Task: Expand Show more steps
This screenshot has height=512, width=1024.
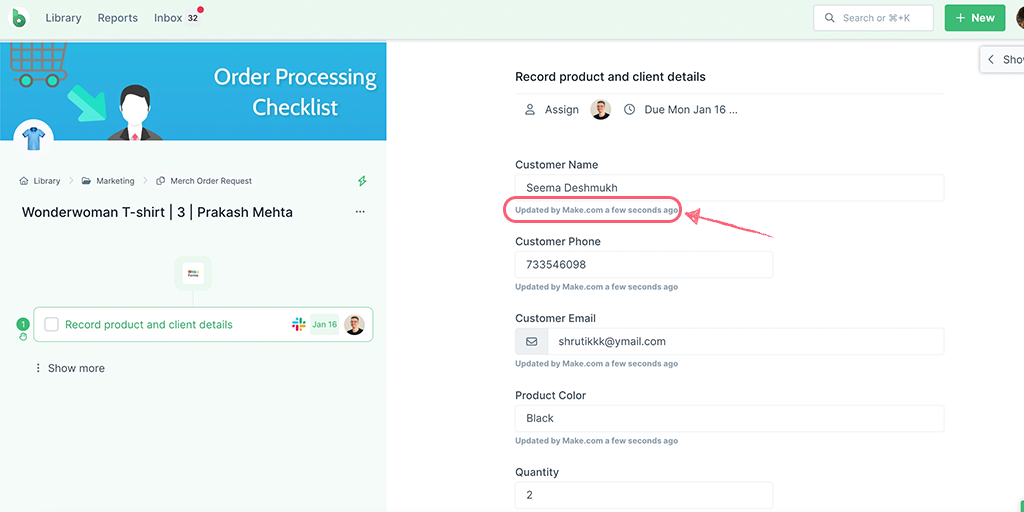Action: coord(70,368)
